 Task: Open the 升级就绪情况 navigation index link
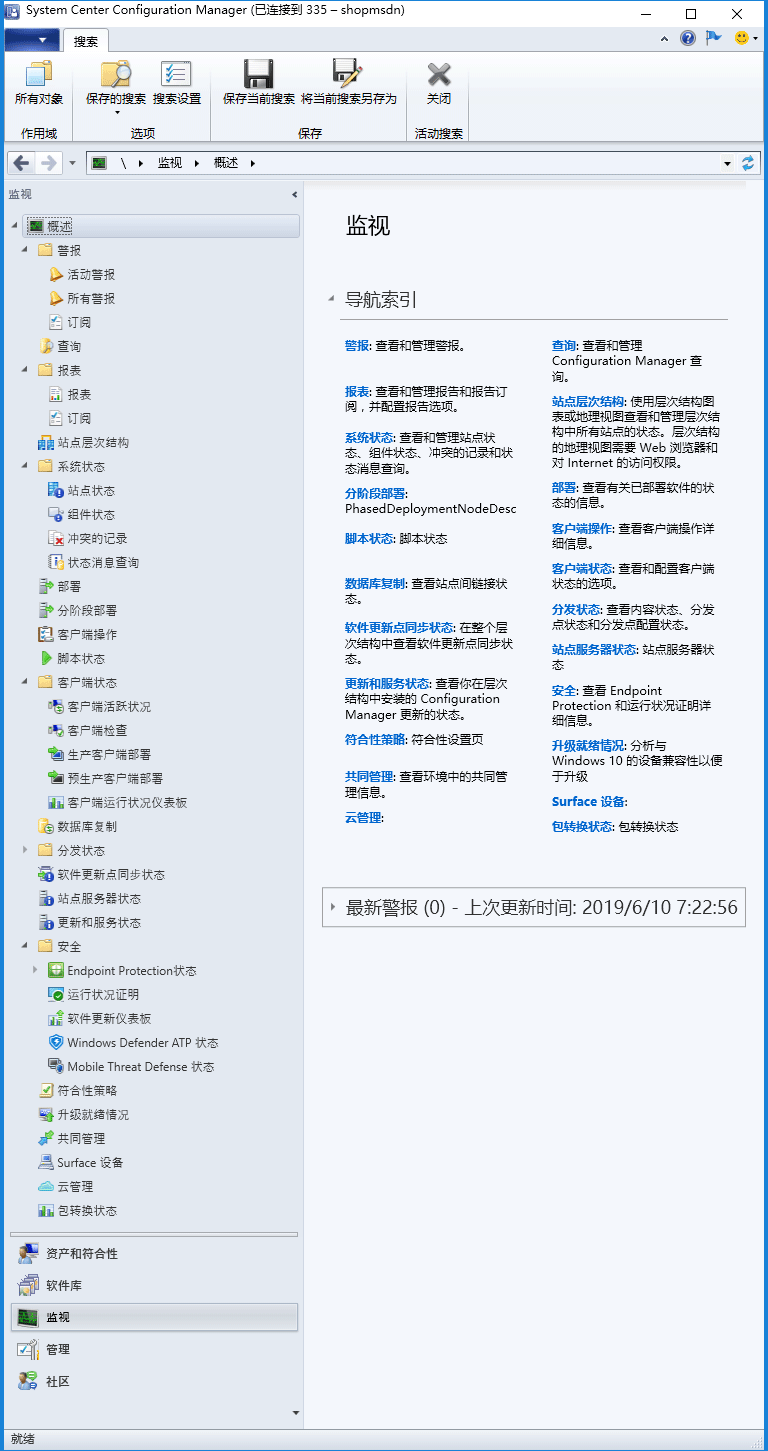pyautogui.click(x=588, y=746)
